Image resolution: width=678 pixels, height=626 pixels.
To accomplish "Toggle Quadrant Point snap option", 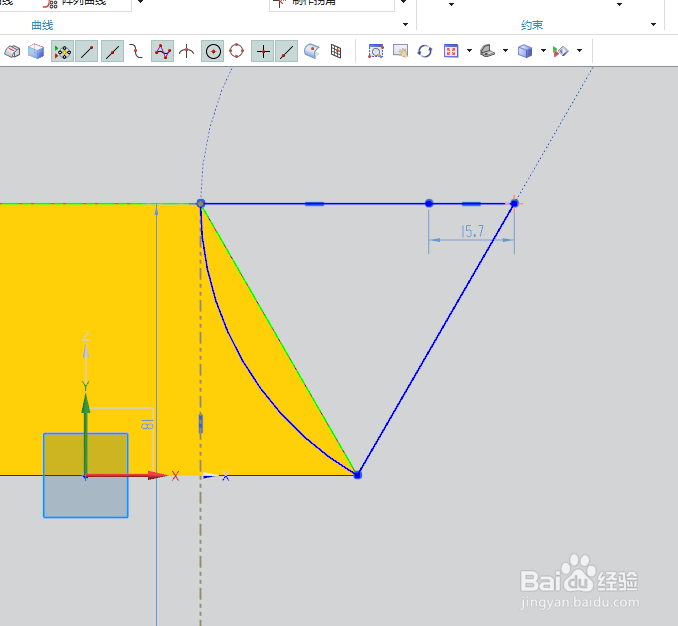I will point(237,51).
